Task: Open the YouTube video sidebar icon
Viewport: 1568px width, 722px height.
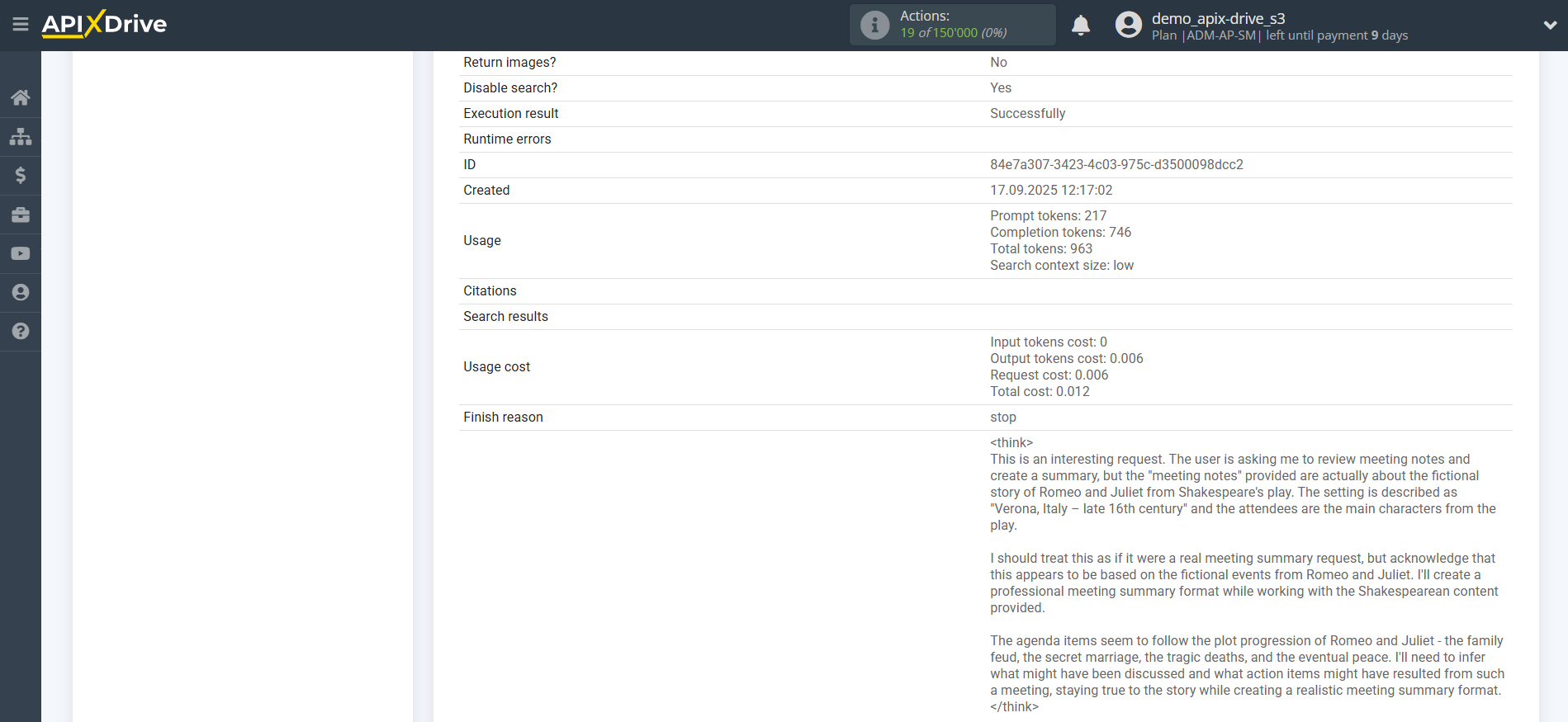Action: (21, 253)
